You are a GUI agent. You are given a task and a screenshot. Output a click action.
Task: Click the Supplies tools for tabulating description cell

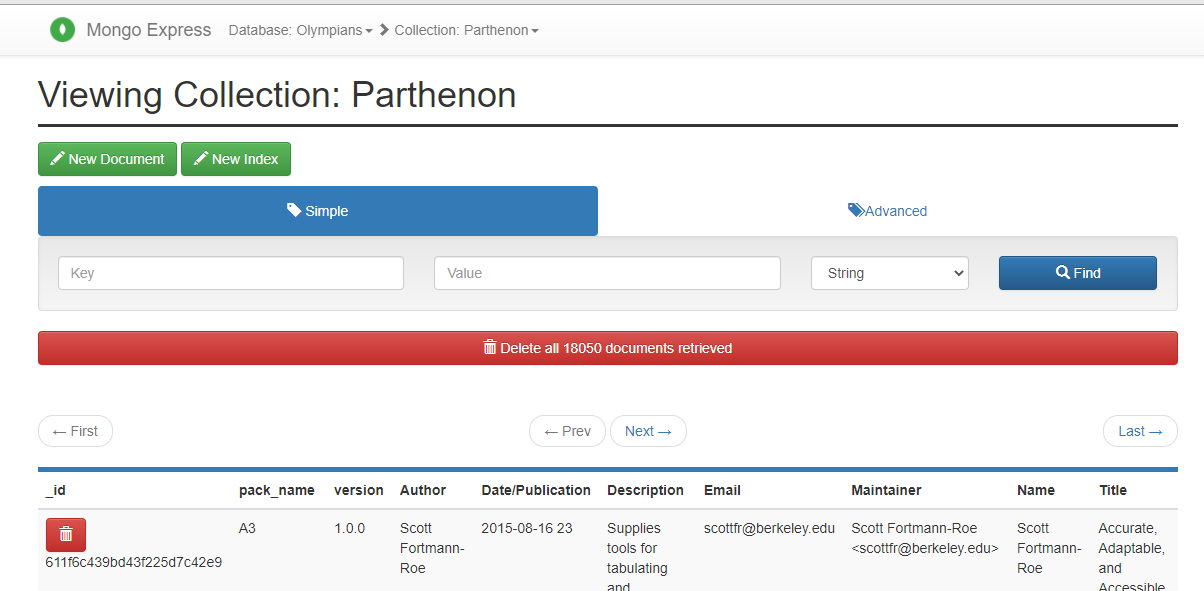[x=637, y=556]
